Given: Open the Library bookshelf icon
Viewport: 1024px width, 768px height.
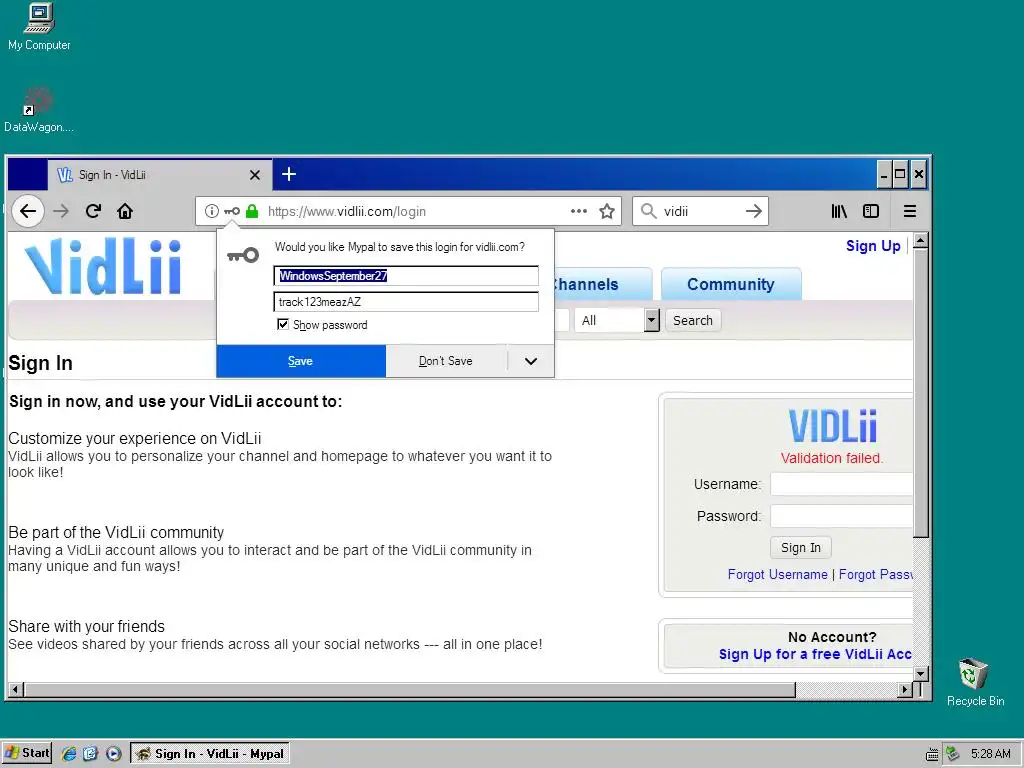Looking at the screenshot, I should tap(839, 211).
